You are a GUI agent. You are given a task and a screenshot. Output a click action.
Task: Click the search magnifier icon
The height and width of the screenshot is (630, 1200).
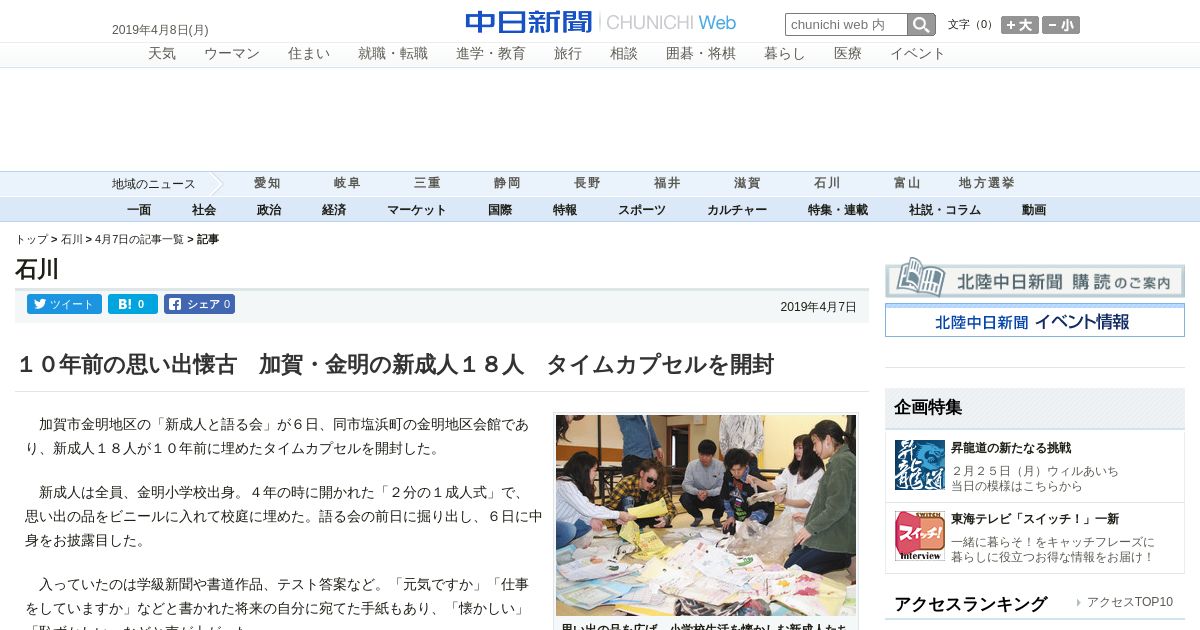point(921,25)
